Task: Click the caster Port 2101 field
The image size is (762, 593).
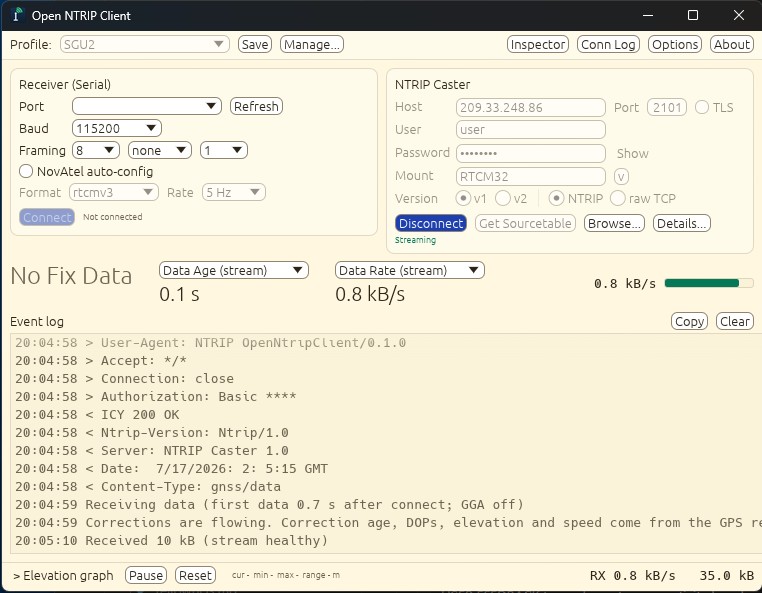Action: coord(667,107)
